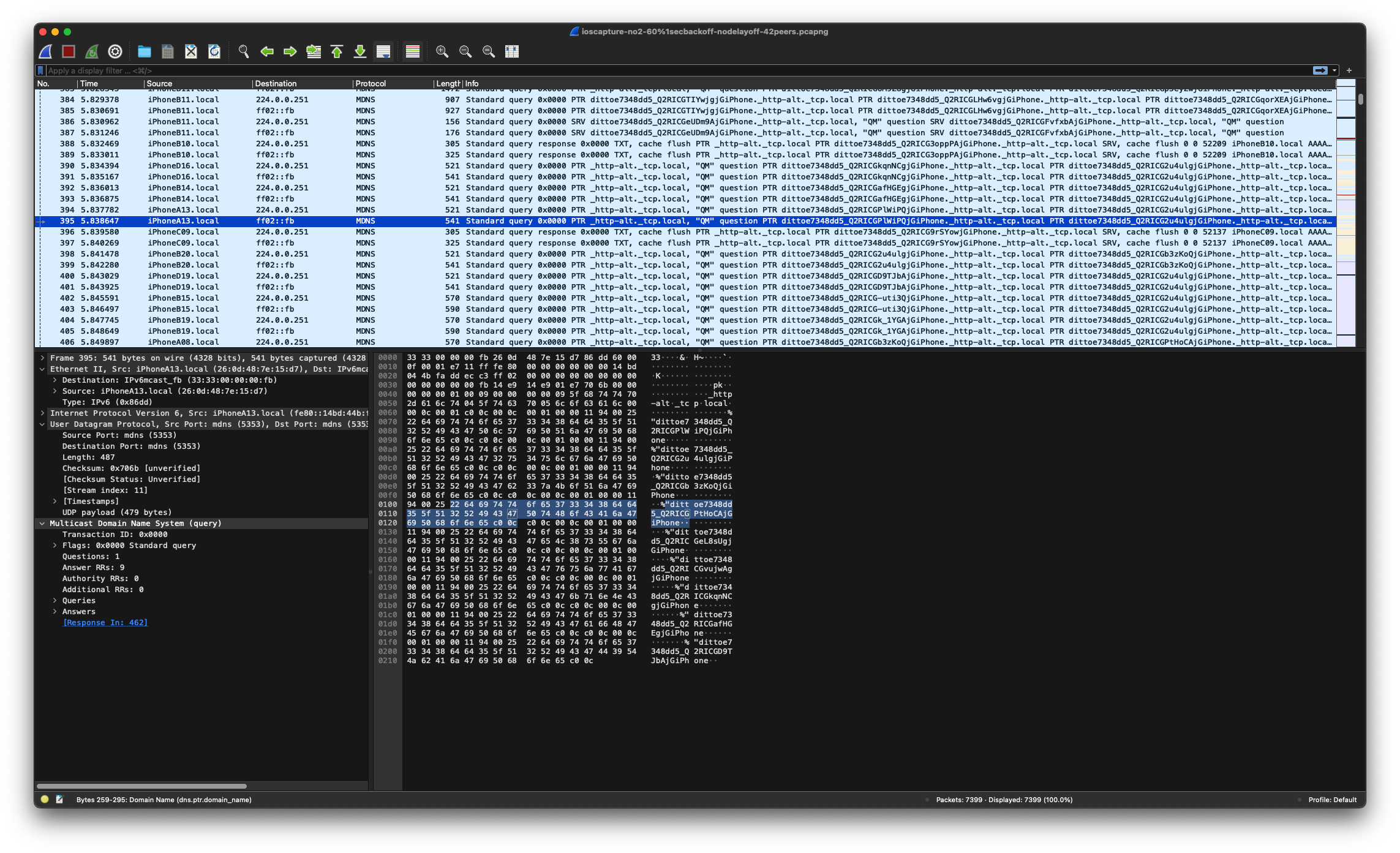The image size is (1400, 853).
Task: Click the Find packet magnifier icon
Action: [x=244, y=52]
